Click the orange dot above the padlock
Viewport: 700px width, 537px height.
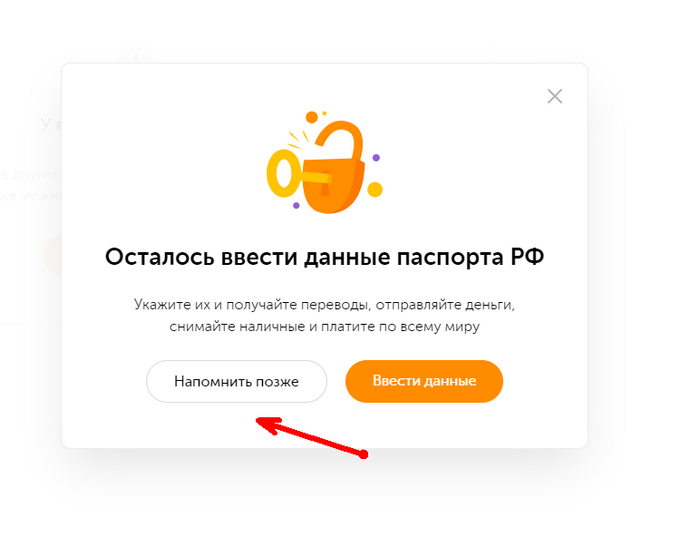pos(312,117)
